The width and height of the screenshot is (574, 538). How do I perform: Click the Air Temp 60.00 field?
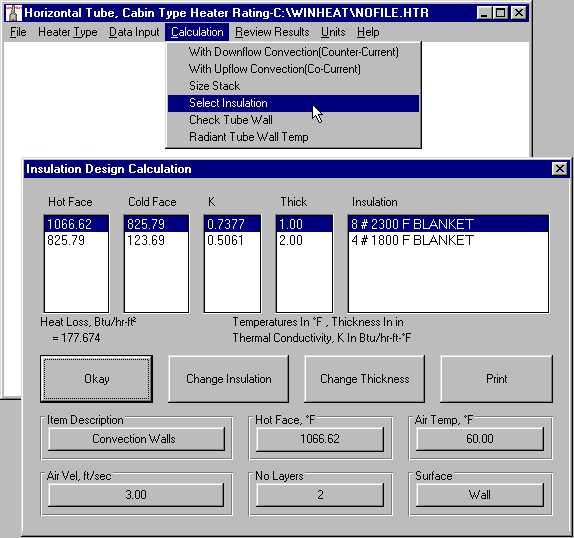click(x=480, y=439)
